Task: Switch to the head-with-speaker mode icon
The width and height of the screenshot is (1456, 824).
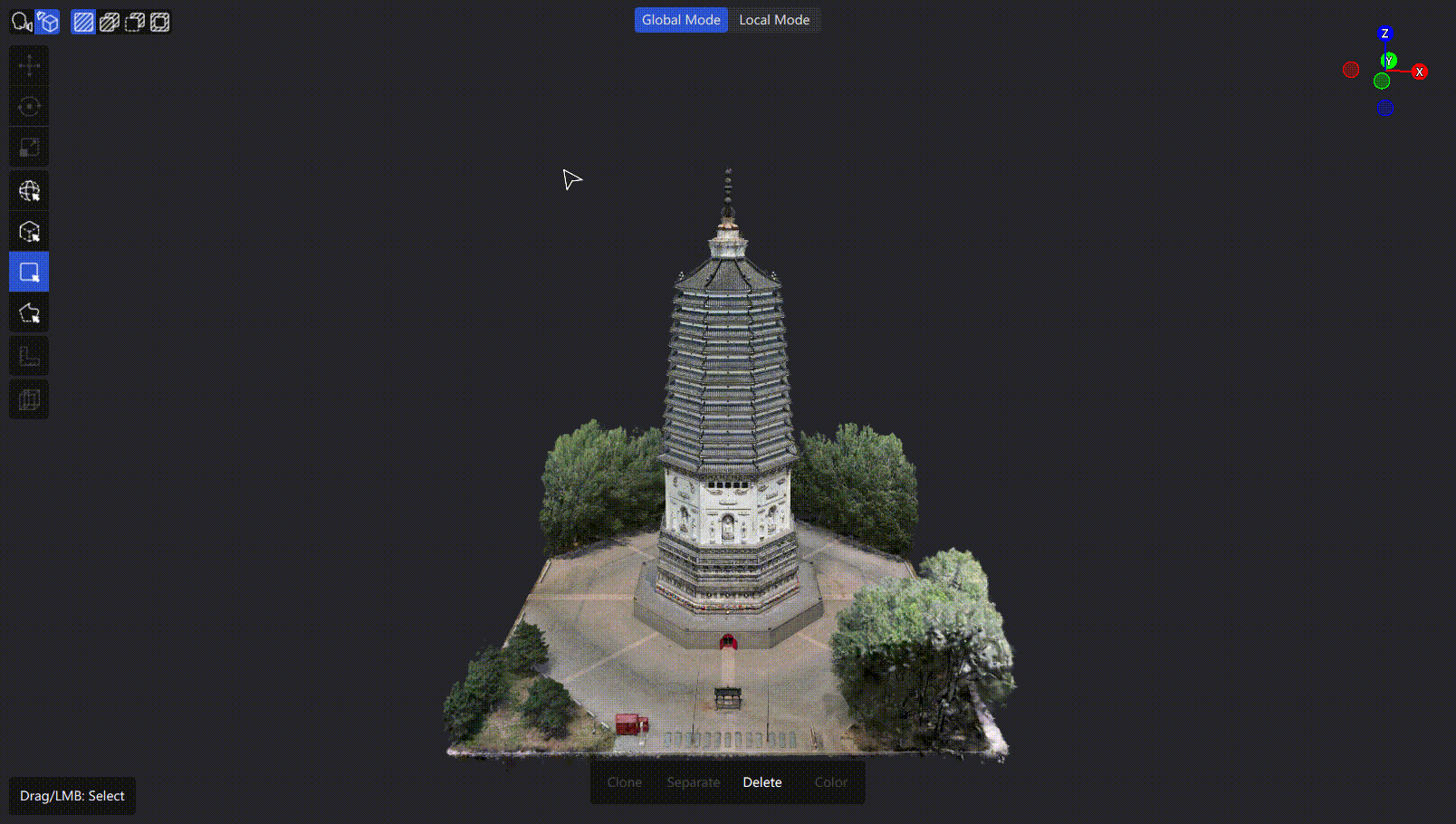Action: click(x=22, y=22)
